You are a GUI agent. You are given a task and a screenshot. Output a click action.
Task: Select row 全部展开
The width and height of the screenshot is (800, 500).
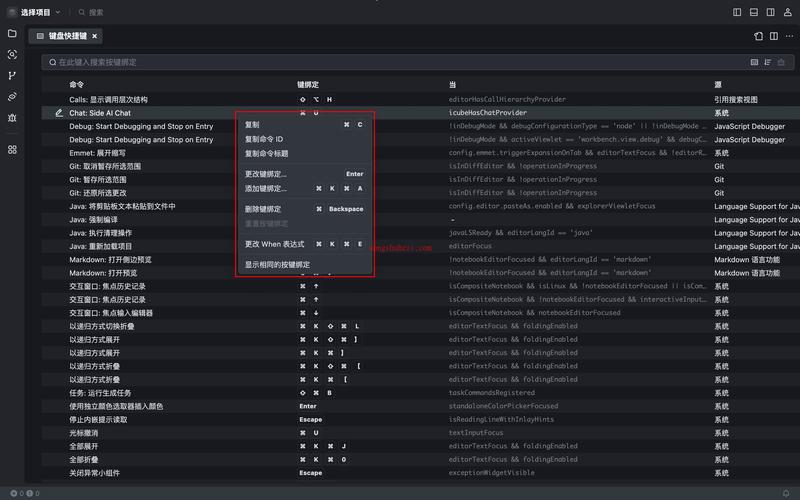point(420,446)
